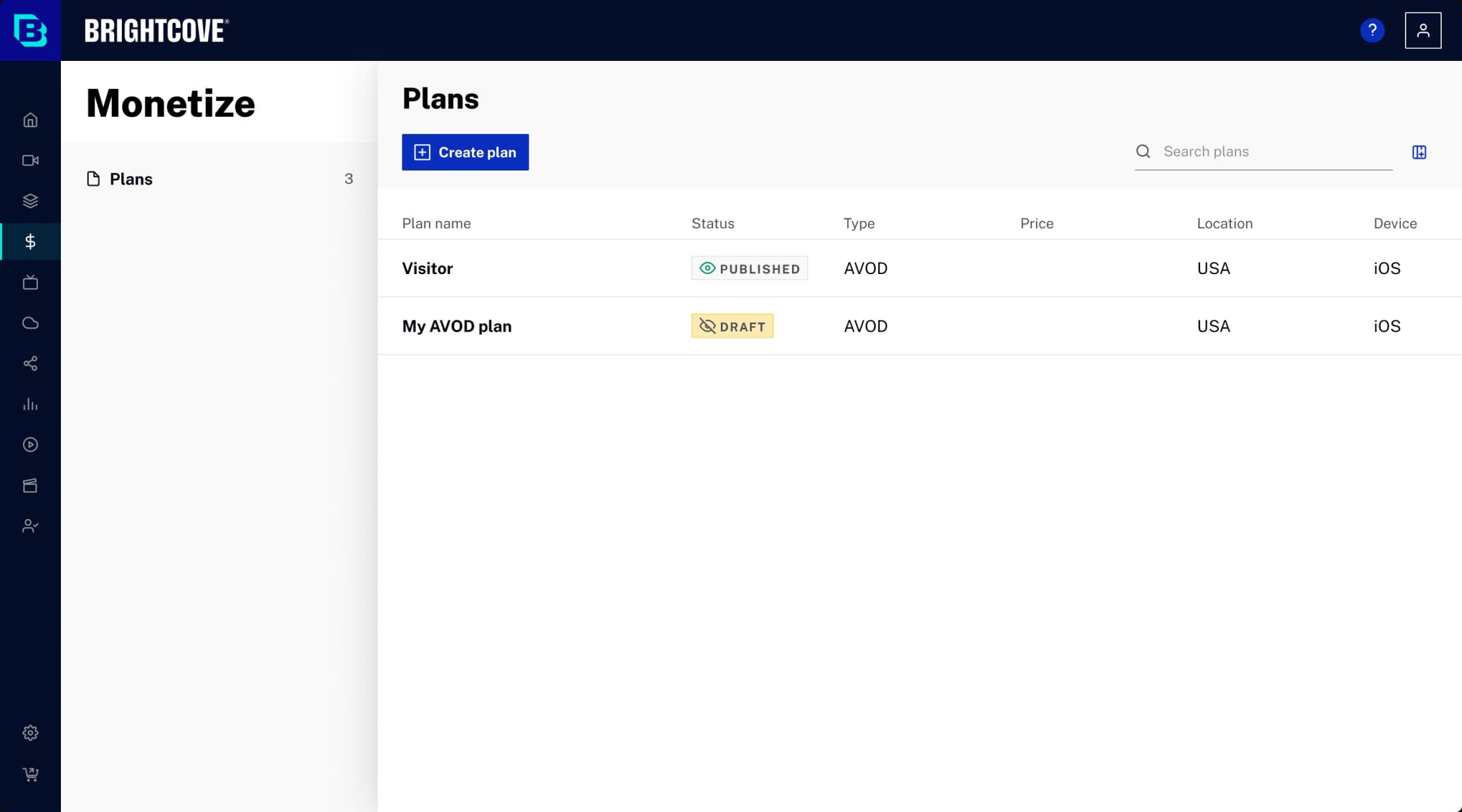Click the table columns layout icon
The image size is (1462, 812).
tap(1419, 152)
